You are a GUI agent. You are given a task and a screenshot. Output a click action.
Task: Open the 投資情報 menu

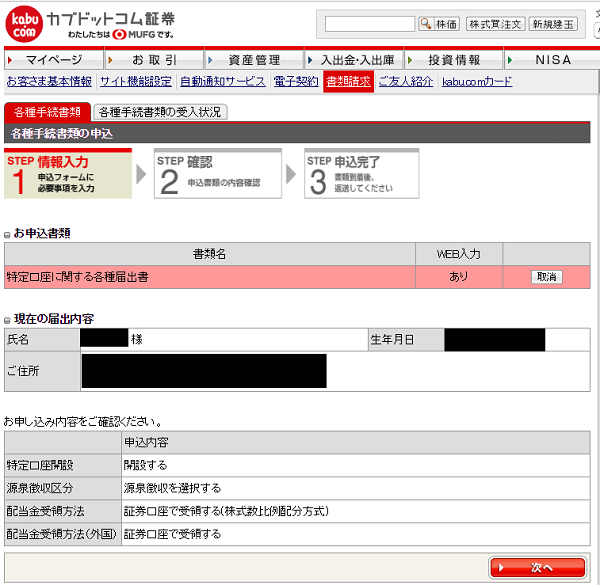tap(454, 60)
